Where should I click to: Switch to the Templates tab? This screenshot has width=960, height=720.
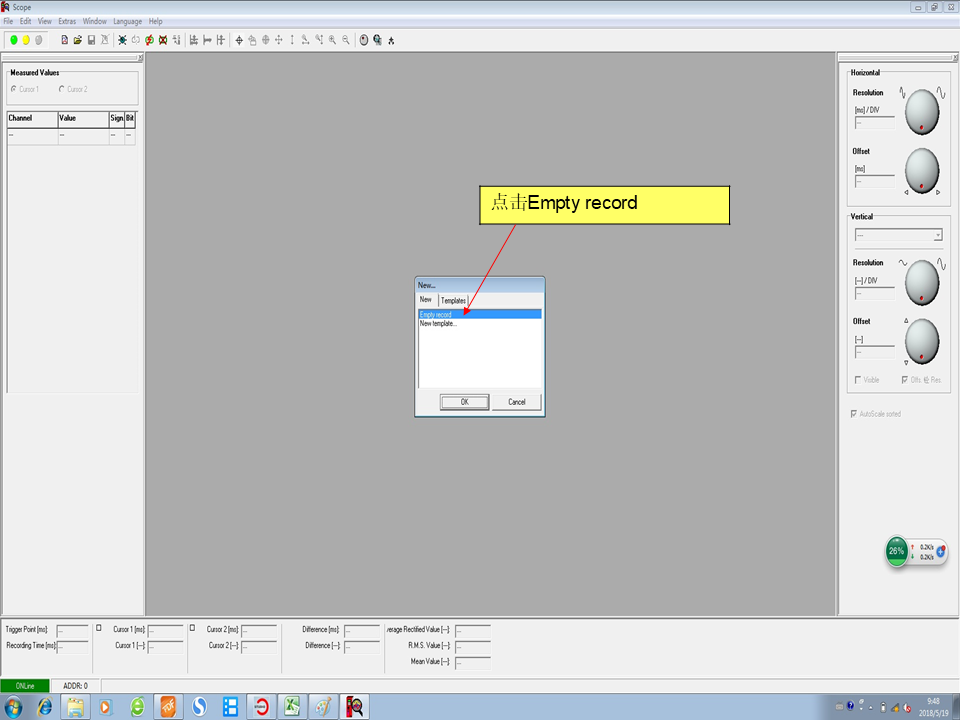coord(453,300)
